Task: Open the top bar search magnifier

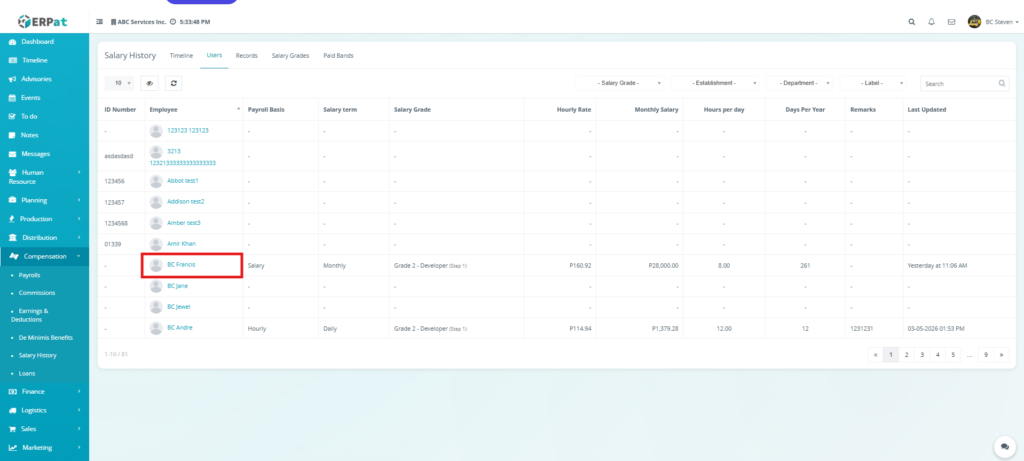Action: [910, 21]
